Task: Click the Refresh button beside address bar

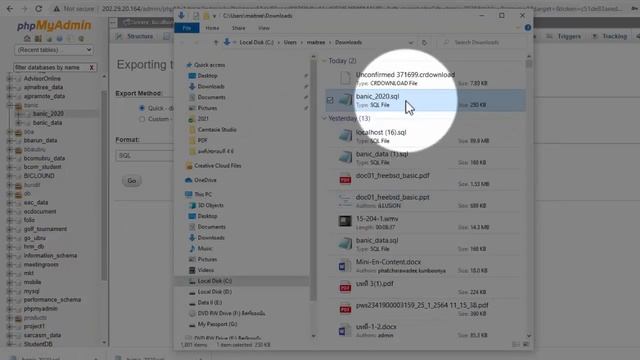Action: pos(424,42)
